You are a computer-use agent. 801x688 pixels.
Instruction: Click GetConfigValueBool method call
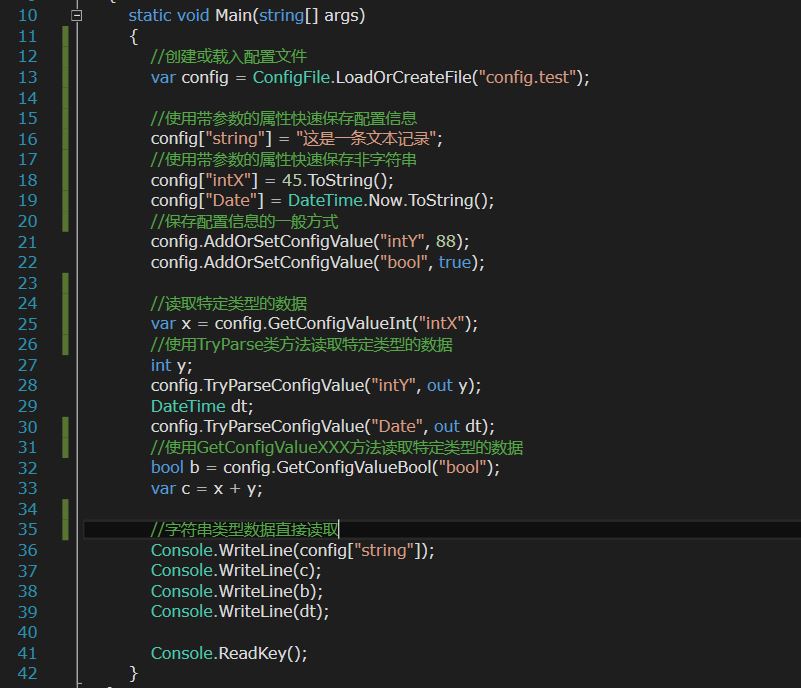click(354, 467)
